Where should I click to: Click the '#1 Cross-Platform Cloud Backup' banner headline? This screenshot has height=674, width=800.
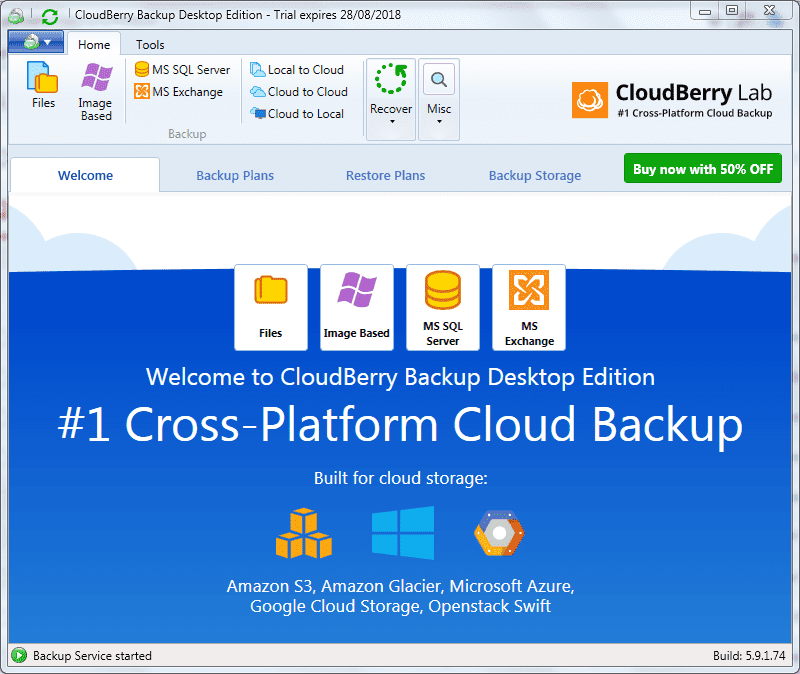coord(401,425)
